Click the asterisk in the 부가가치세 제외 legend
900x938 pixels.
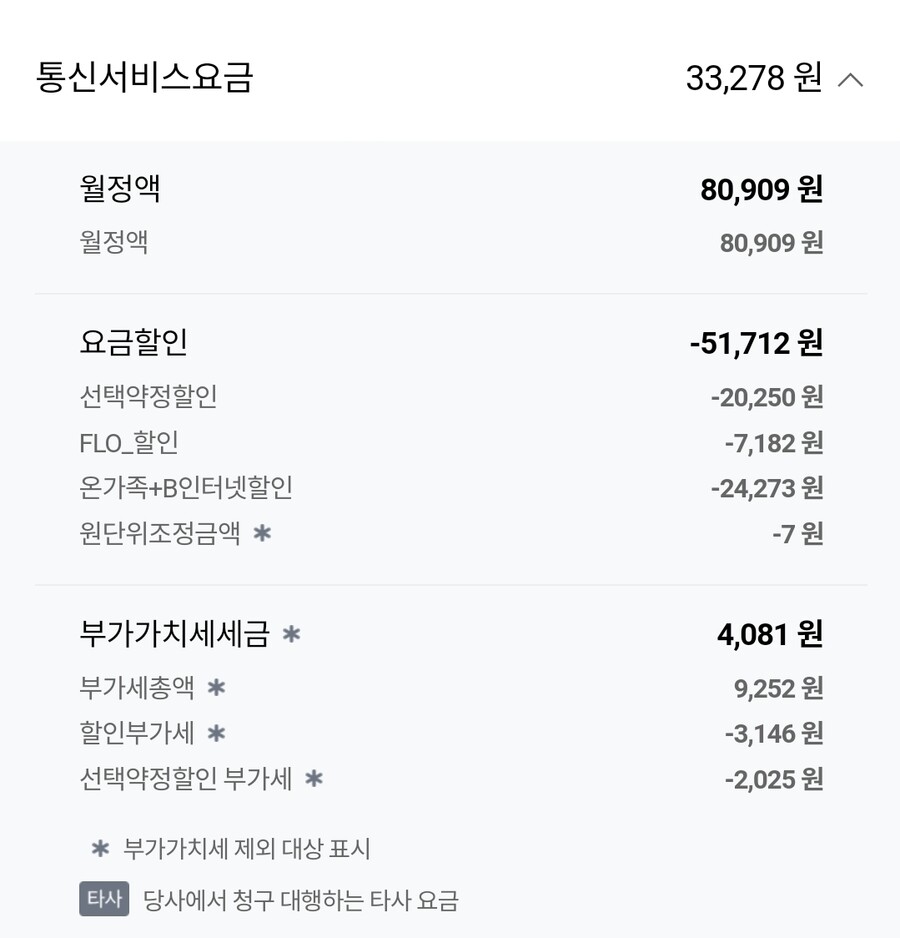(100, 849)
